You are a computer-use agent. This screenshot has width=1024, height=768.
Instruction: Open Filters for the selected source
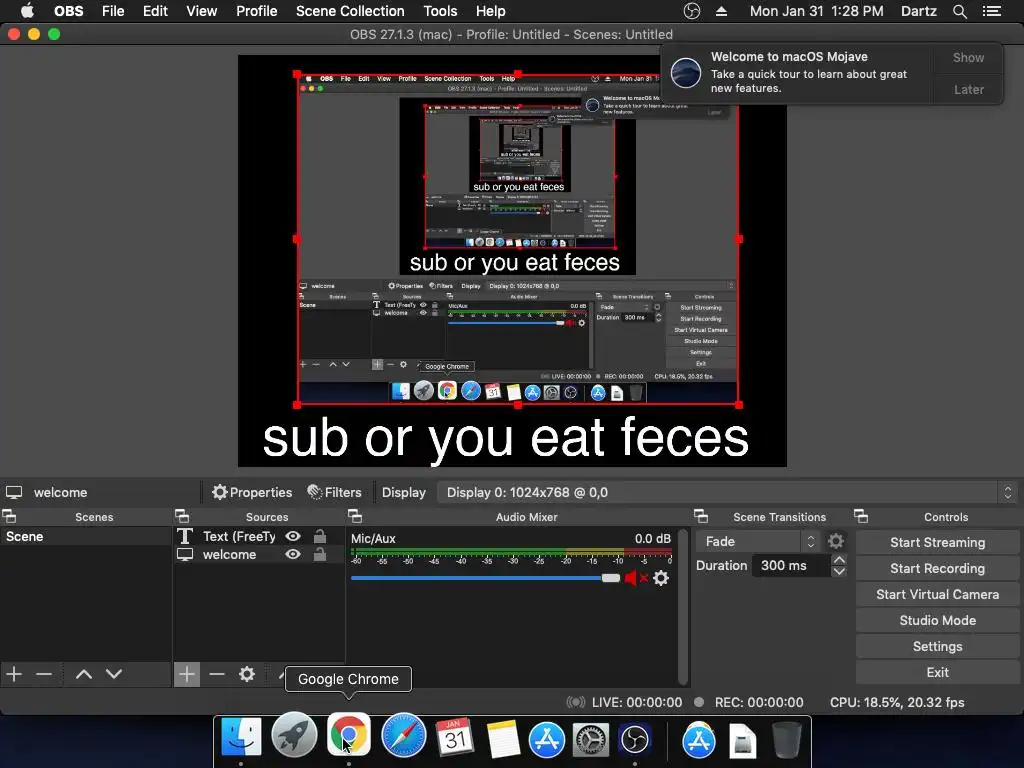tap(334, 492)
